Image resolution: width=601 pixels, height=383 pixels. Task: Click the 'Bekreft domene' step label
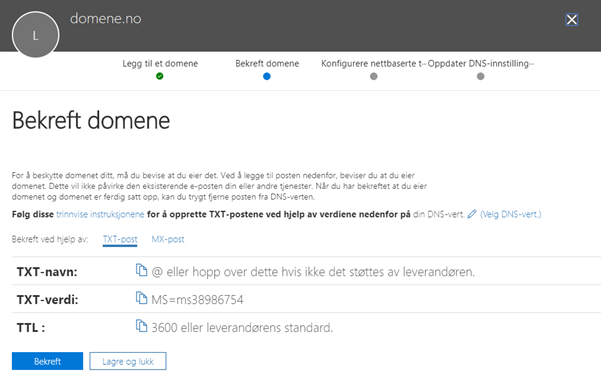click(x=267, y=64)
